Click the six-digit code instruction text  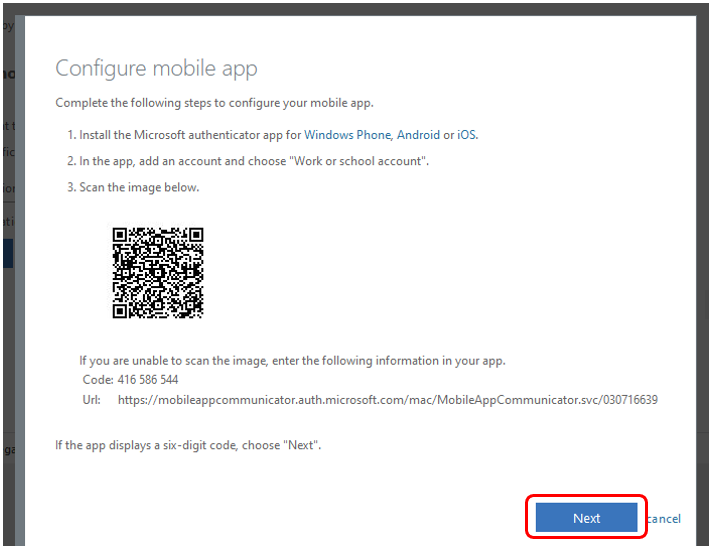click(188, 445)
